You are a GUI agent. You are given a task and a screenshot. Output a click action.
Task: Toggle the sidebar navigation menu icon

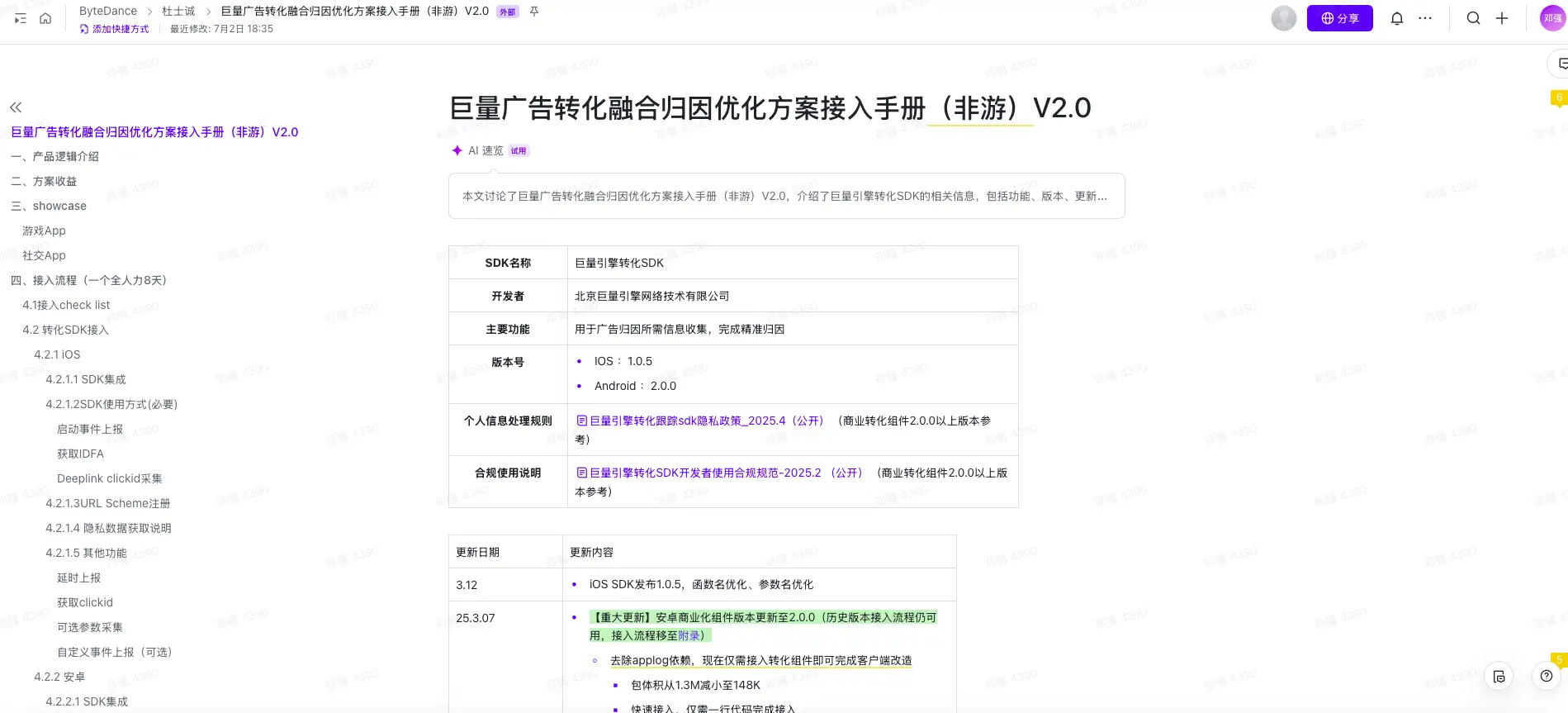[x=21, y=18]
